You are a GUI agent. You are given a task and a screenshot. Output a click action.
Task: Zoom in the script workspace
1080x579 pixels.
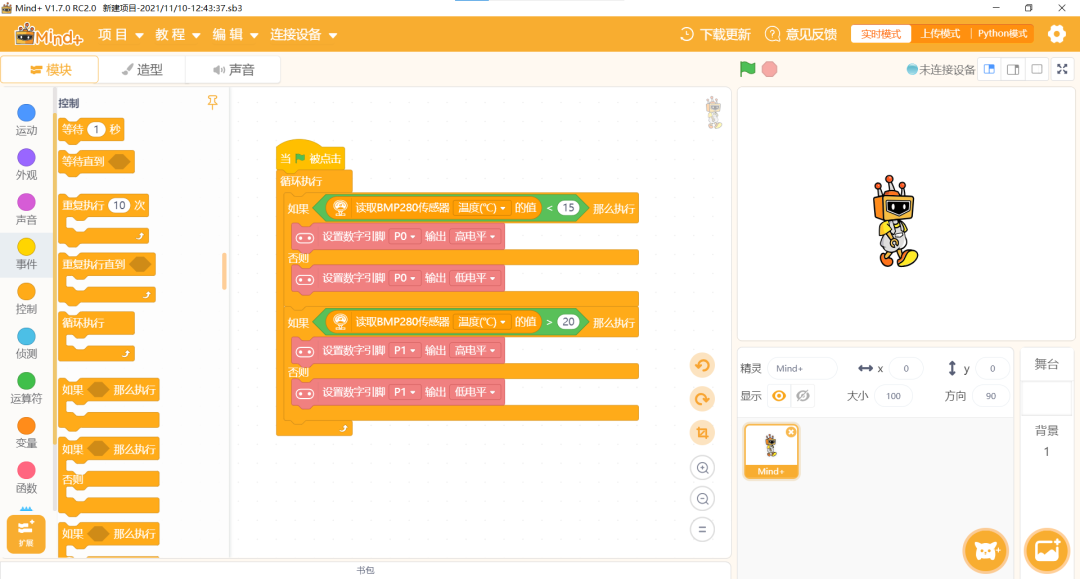coord(702,467)
